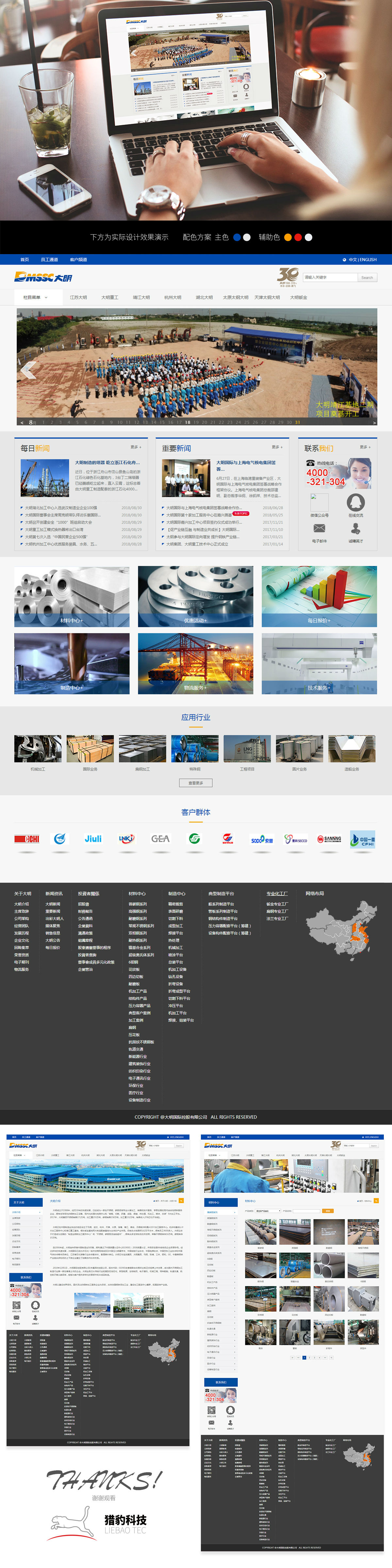Click the DMSSC 大明 logo
The height and width of the screenshot is (1568, 392).
pyautogui.click(x=43, y=278)
